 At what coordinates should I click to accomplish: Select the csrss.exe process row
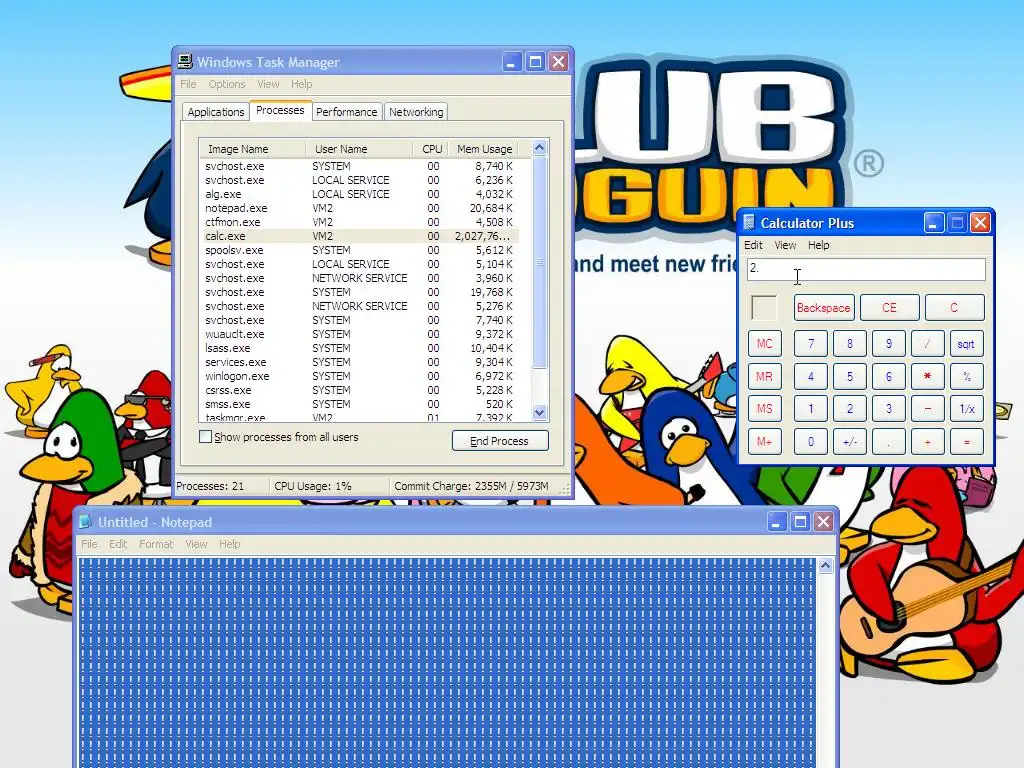(x=359, y=391)
